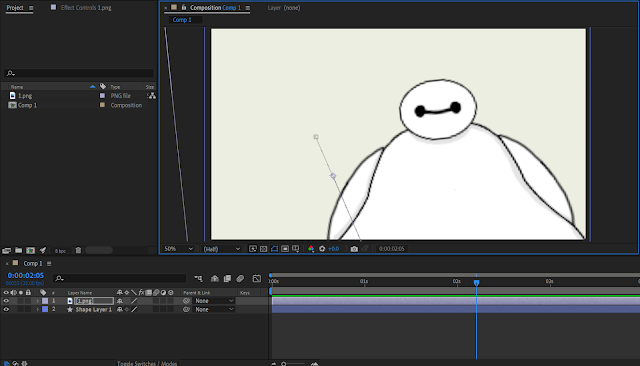Open the Composition panel menu icon
The height and width of the screenshot is (366, 640).
tap(248, 8)
